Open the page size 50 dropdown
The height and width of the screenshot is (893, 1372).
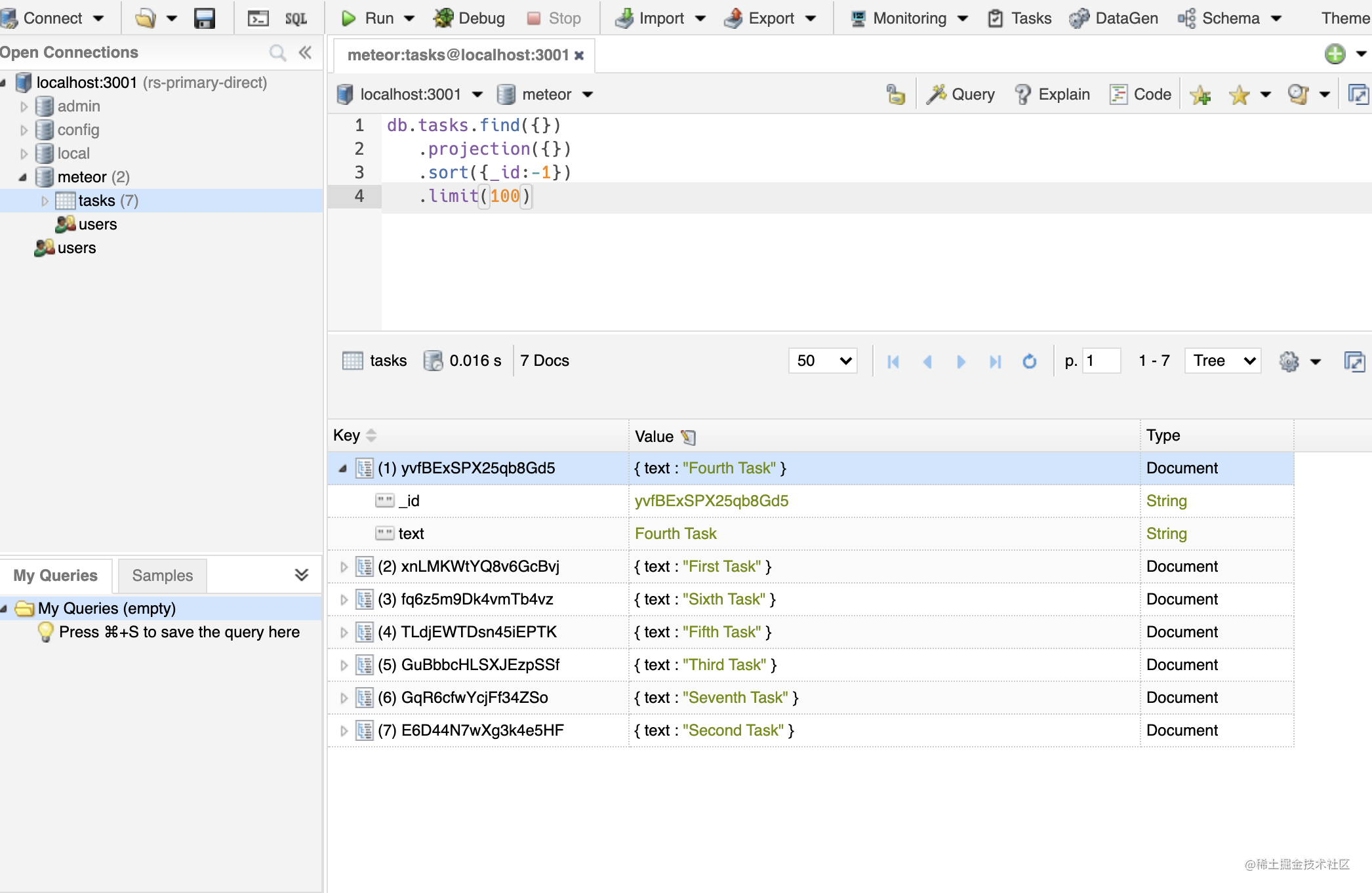coord(823,361)
